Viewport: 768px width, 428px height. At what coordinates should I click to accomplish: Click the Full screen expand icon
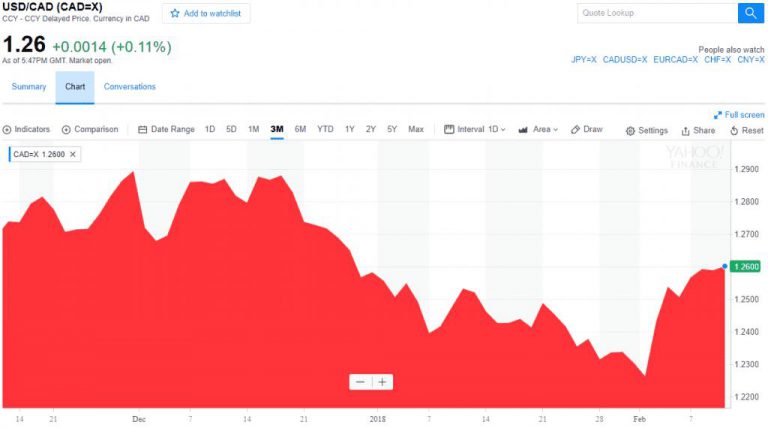tap(718, 115)
